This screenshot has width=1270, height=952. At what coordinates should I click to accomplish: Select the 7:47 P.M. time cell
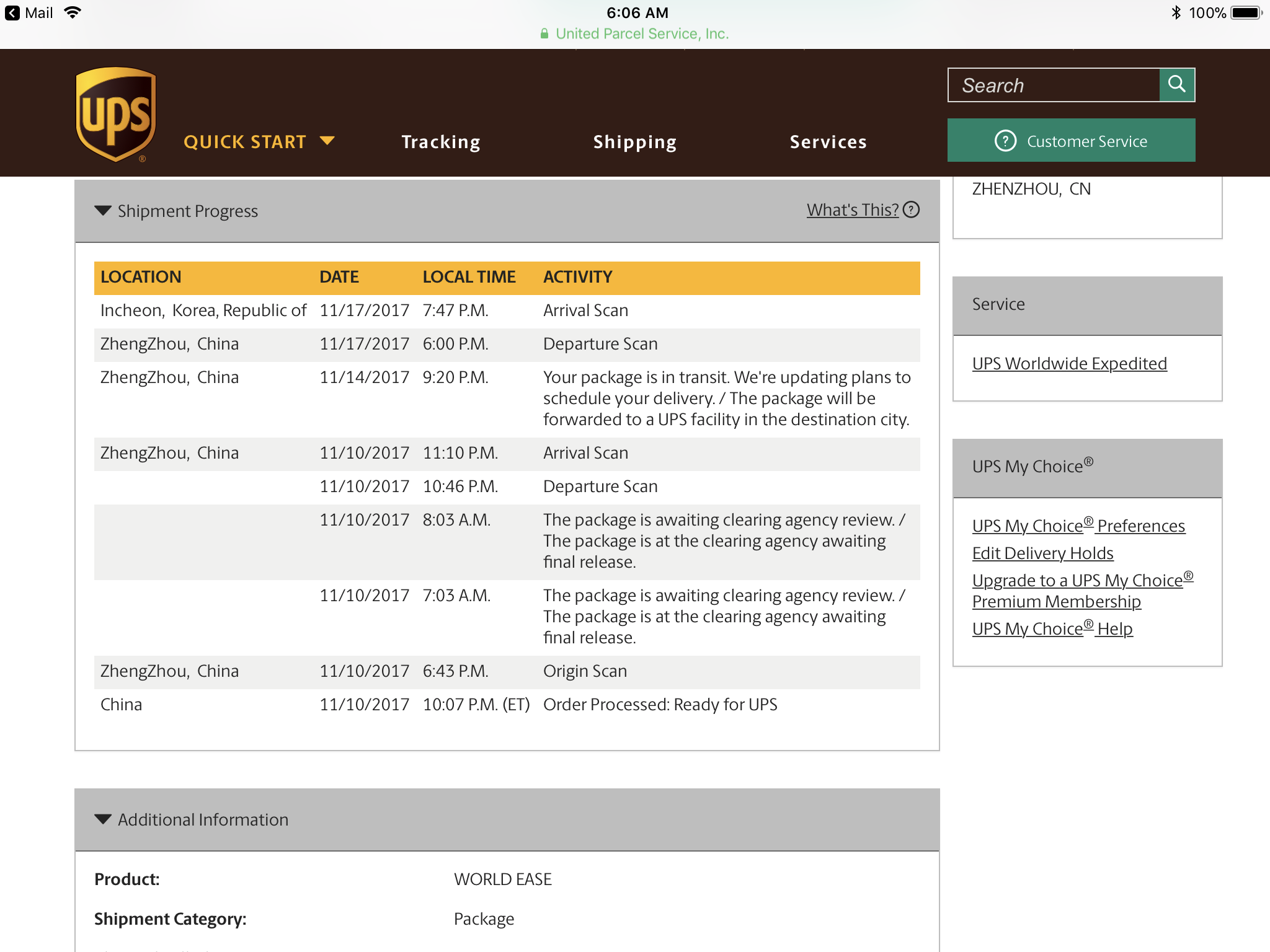pyautogui.click(x=456, y=311)
